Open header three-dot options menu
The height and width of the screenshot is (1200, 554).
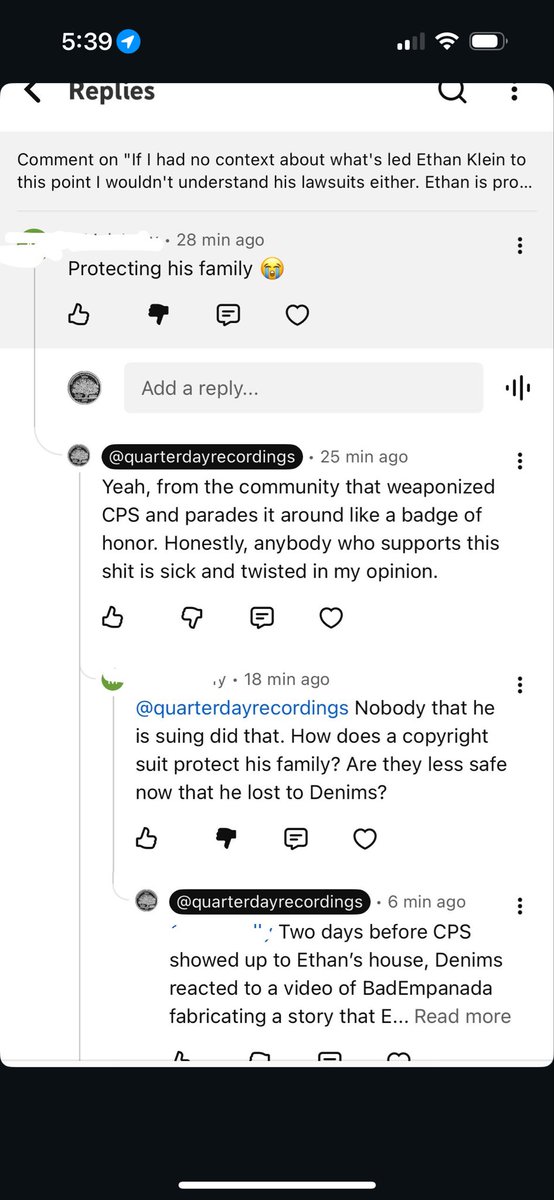point(514,92)
